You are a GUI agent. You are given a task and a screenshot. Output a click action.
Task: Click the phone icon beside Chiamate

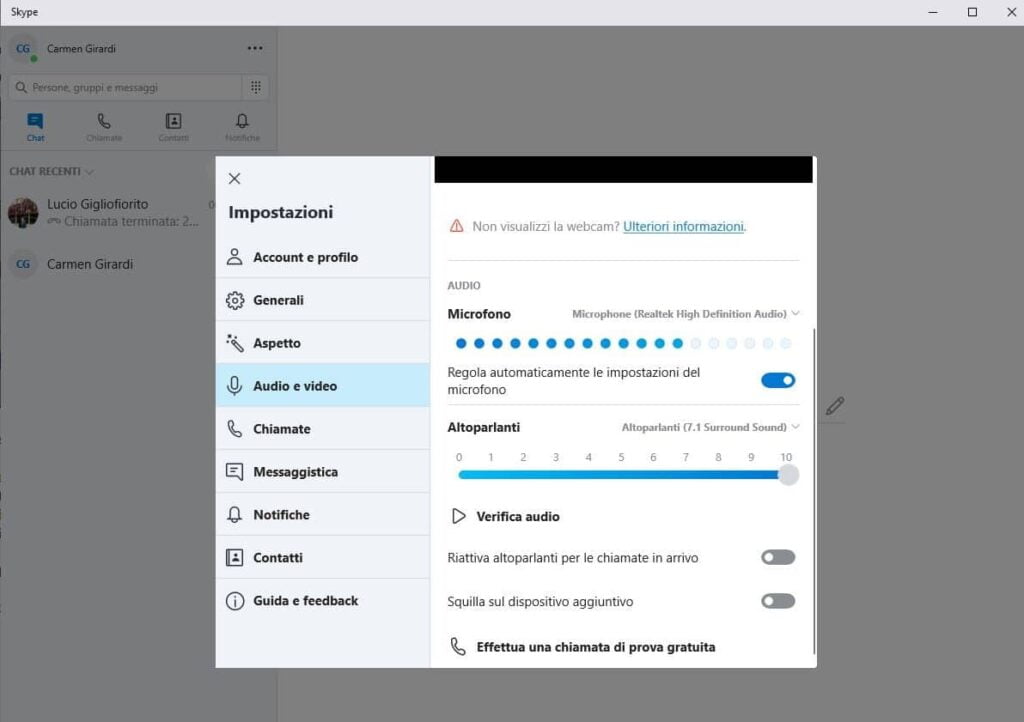[234, 429]
